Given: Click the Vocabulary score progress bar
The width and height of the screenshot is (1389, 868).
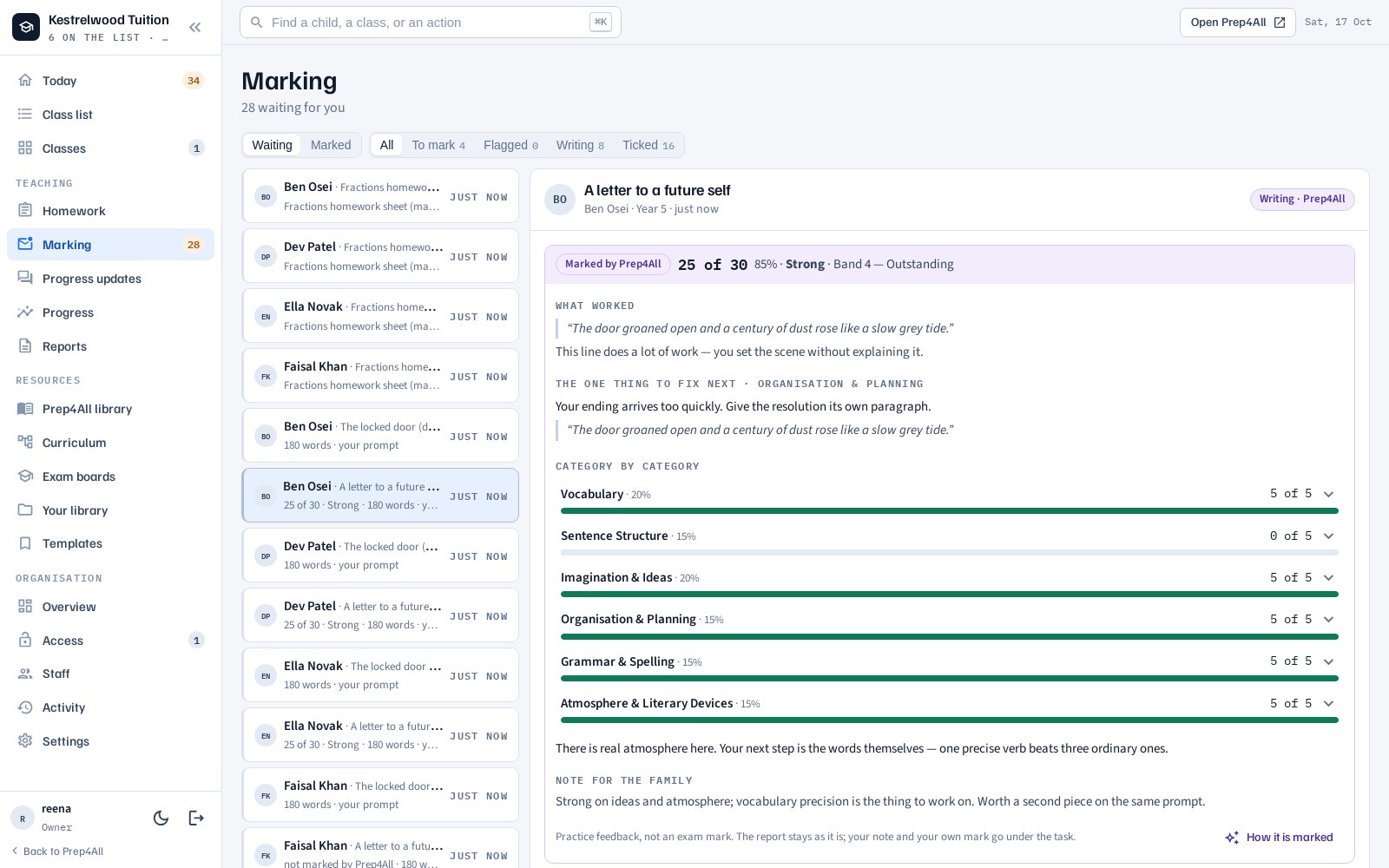Looking at the screenshot, I should (x=949, y=511).
